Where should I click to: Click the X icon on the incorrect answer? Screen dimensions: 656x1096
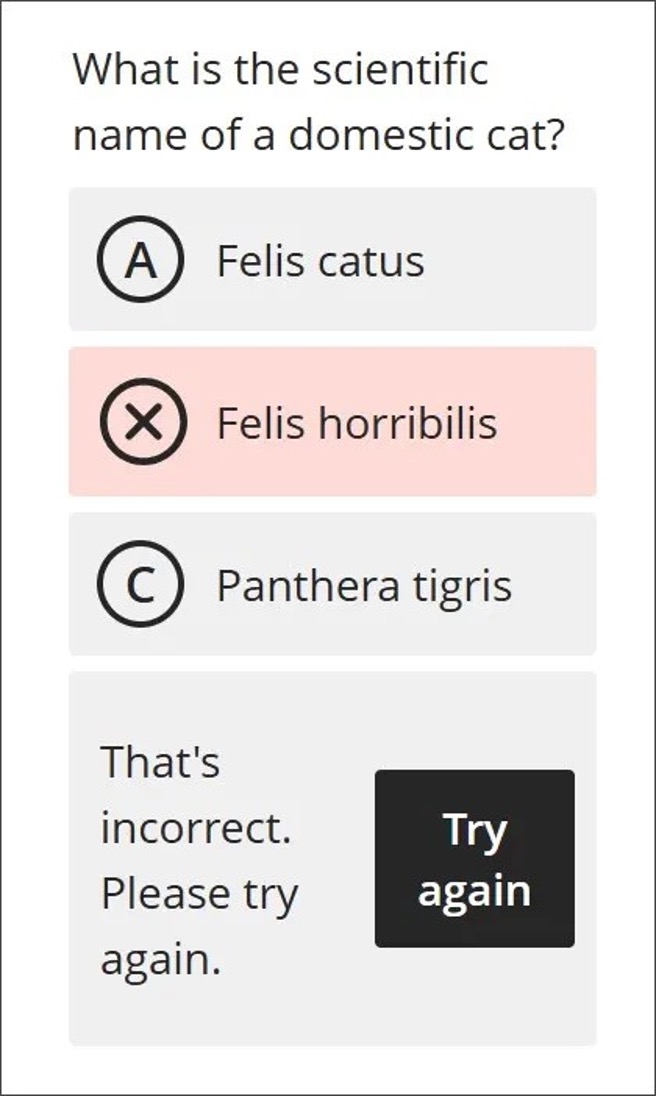tap(143, 422)
